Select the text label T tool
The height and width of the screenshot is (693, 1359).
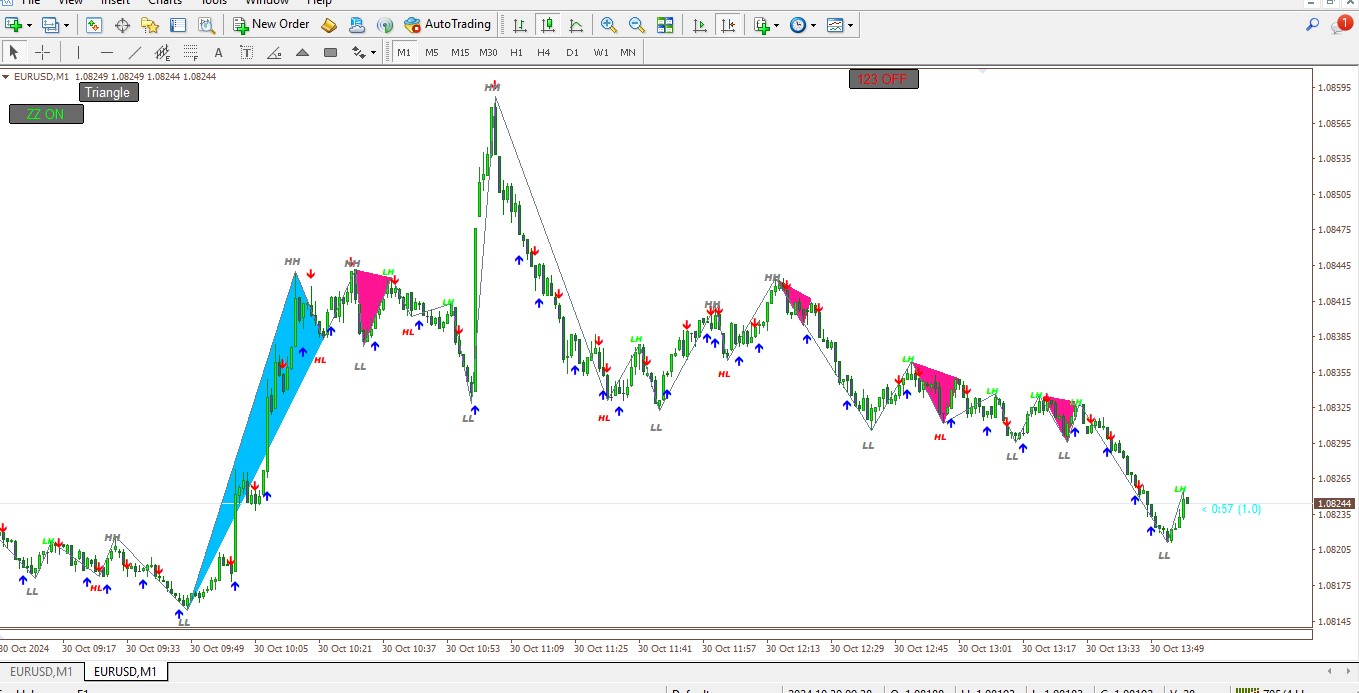coord(246,52)
